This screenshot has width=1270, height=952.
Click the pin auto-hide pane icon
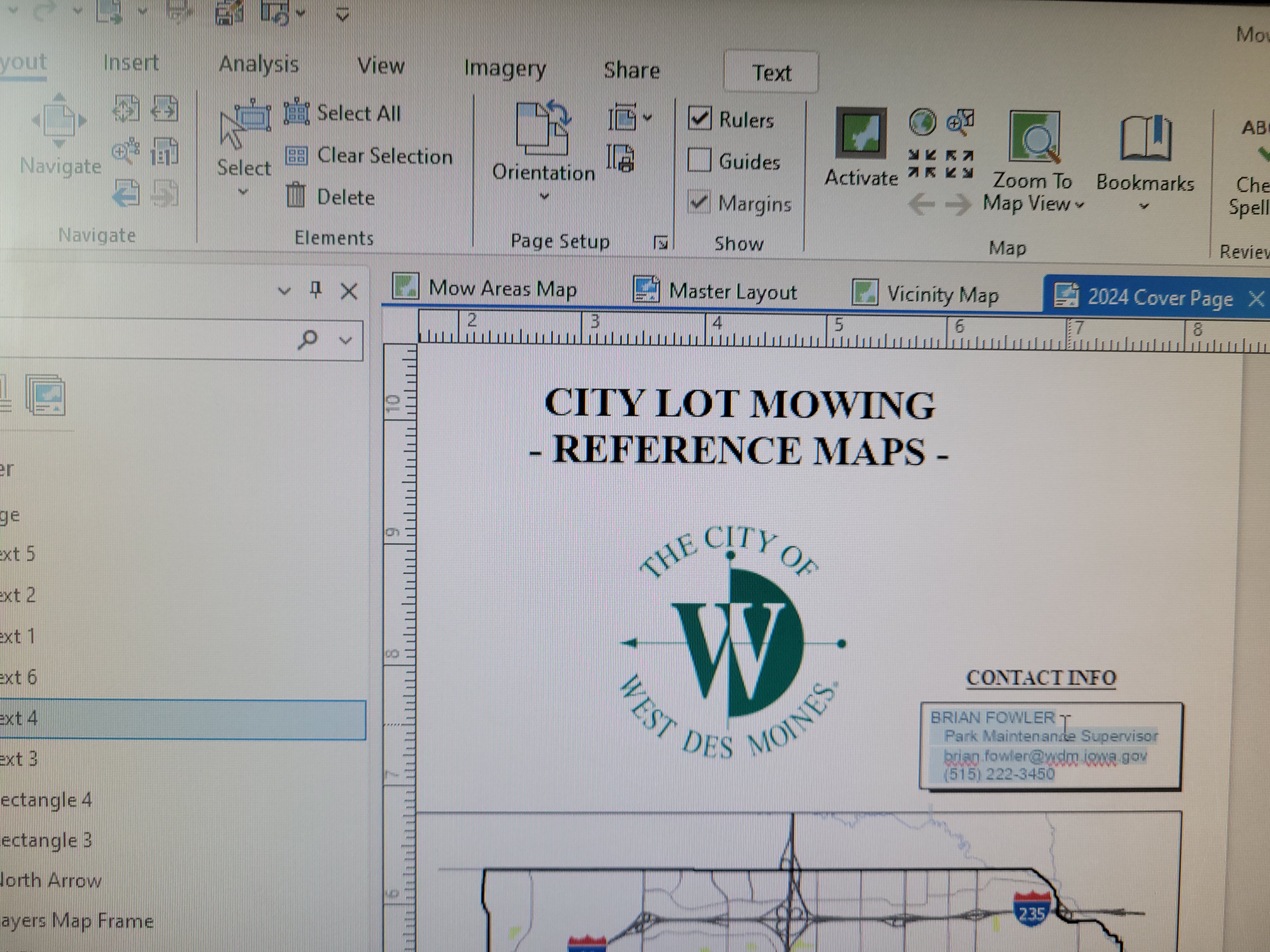pos(316,290)
